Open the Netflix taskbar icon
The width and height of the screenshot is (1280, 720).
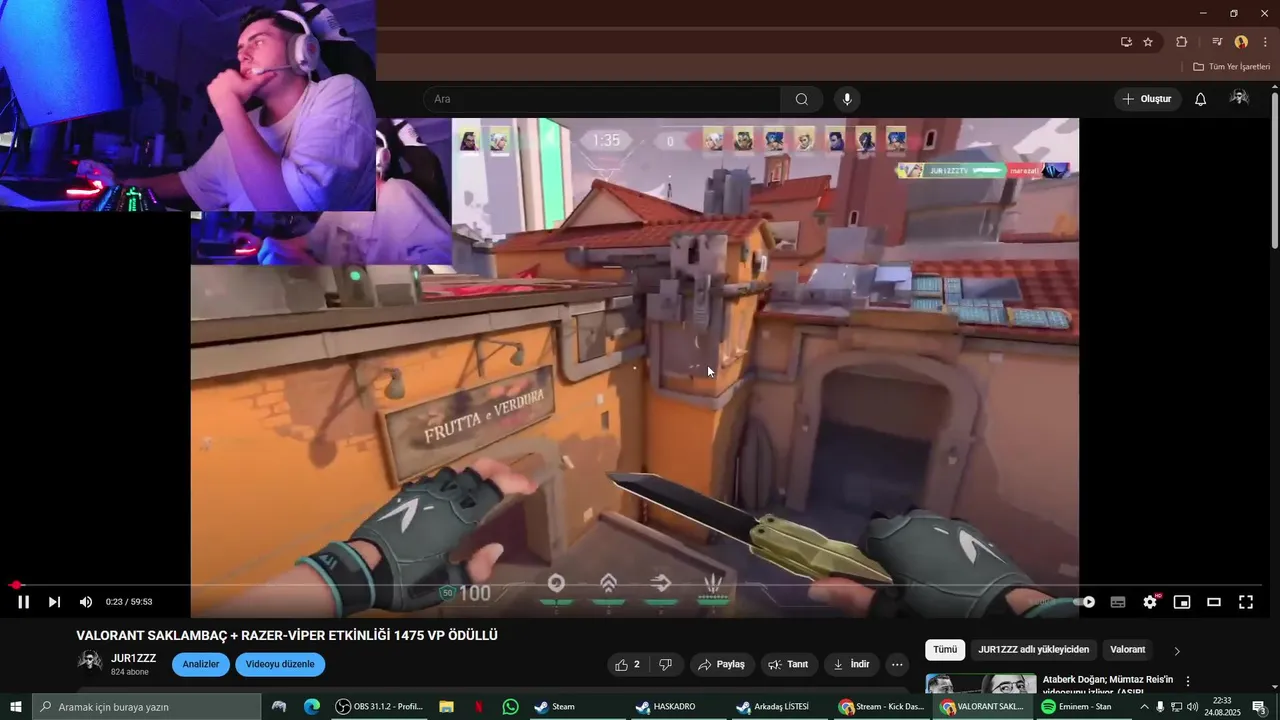pyautogui.click(x=479, y=707)
